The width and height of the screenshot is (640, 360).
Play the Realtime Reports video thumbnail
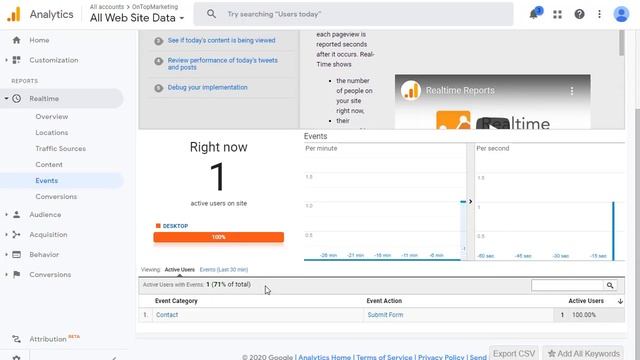click(493, 124)
